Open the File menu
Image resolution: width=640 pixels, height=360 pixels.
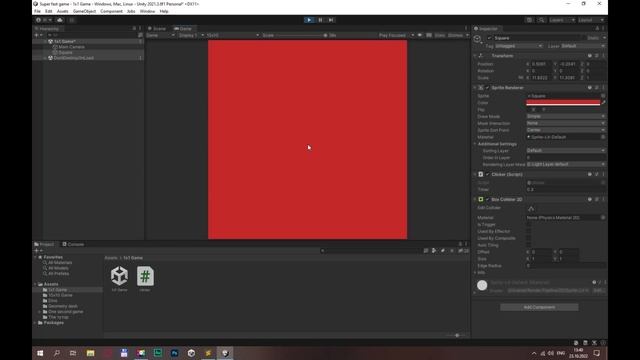tap(37, 11)
